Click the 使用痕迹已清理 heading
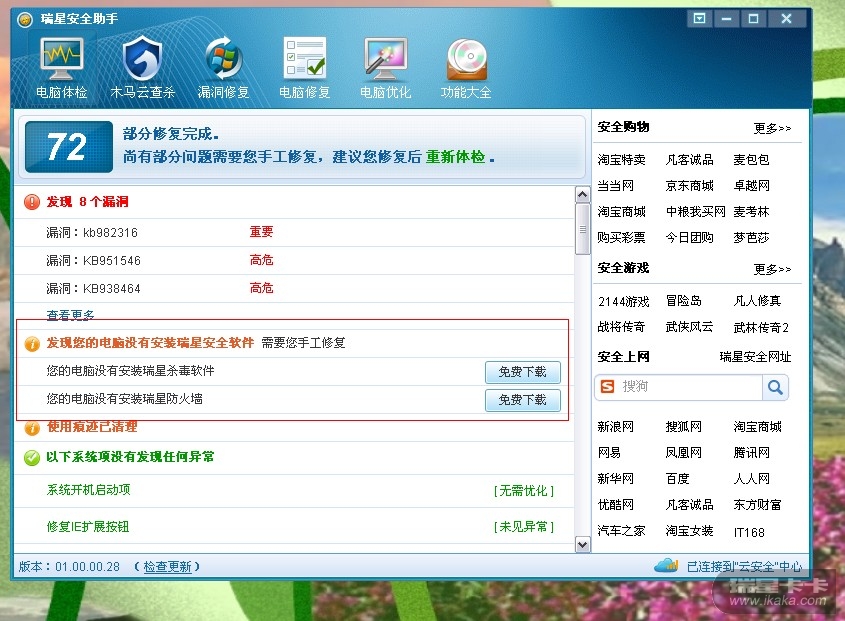 pyautogui.click(x=92, y=427)
